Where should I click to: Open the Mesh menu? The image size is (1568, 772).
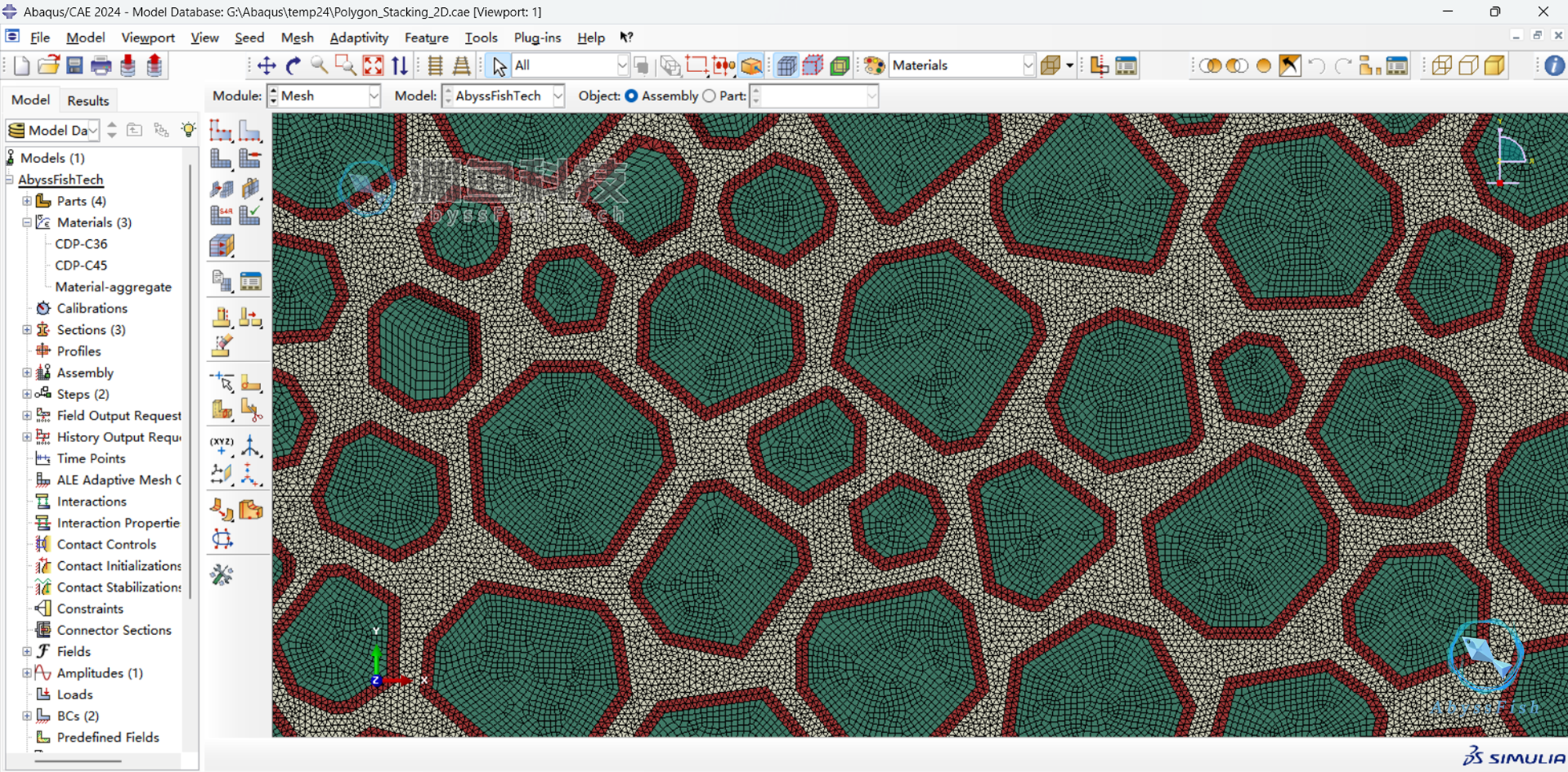coord(297,38)
